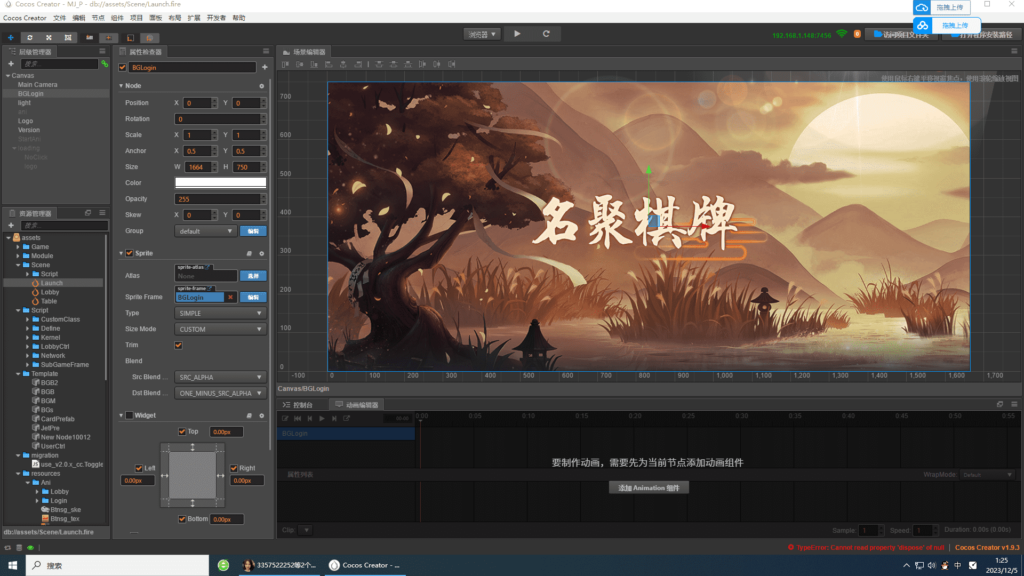Click the hierarchy panel menu icon
Viewport: 1024px width, 576px height.
coord(101,50)
